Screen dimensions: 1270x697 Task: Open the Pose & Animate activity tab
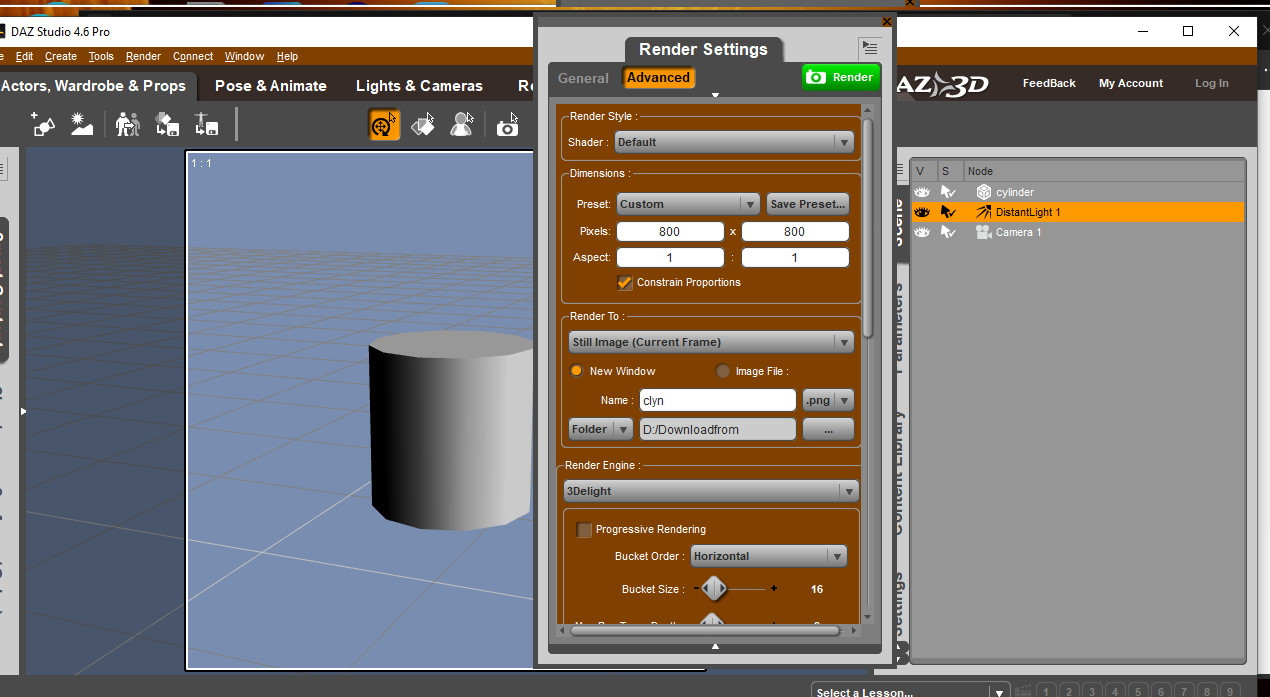click(271, 86)
